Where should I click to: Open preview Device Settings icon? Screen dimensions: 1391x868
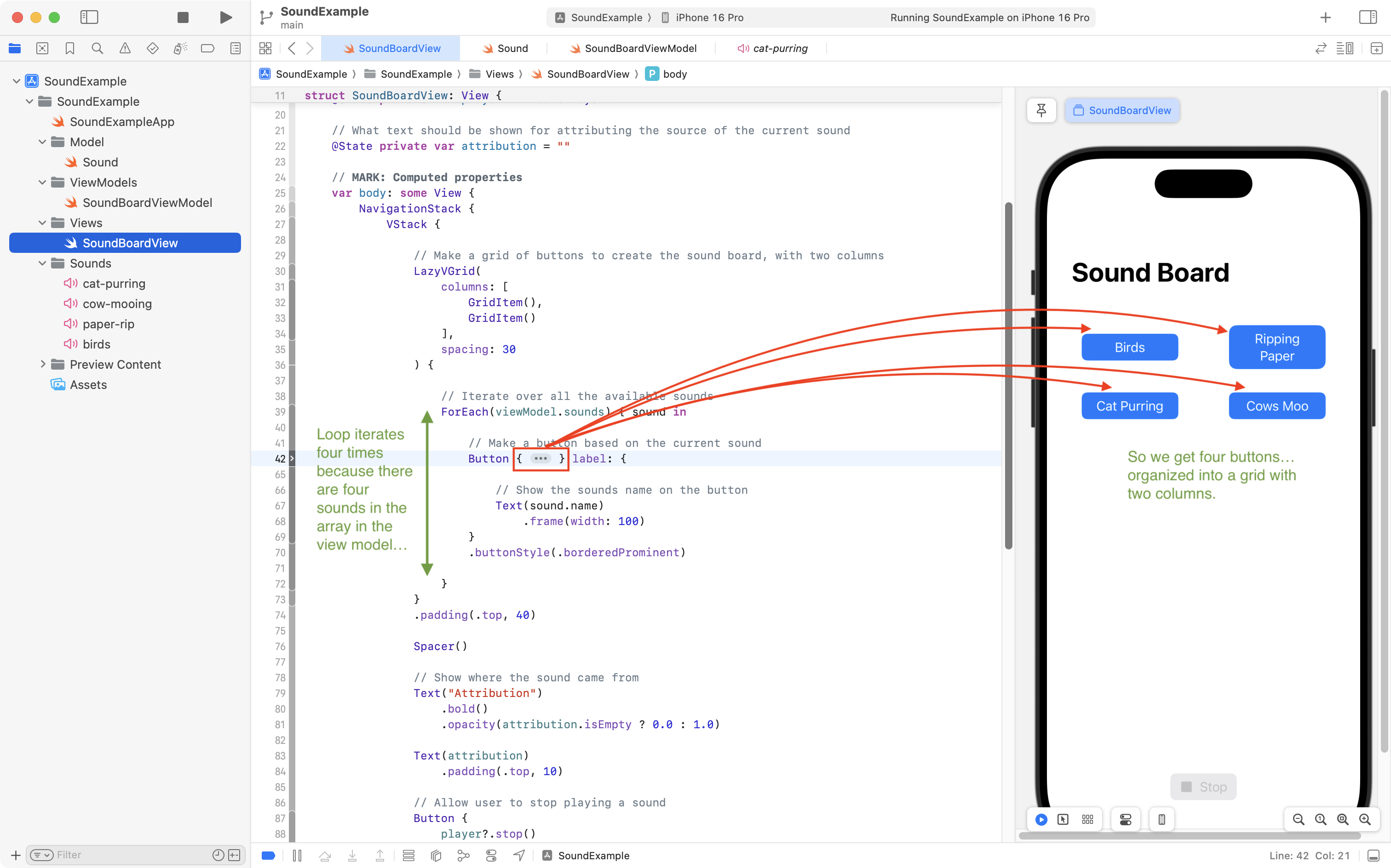tap(1125, 819)
